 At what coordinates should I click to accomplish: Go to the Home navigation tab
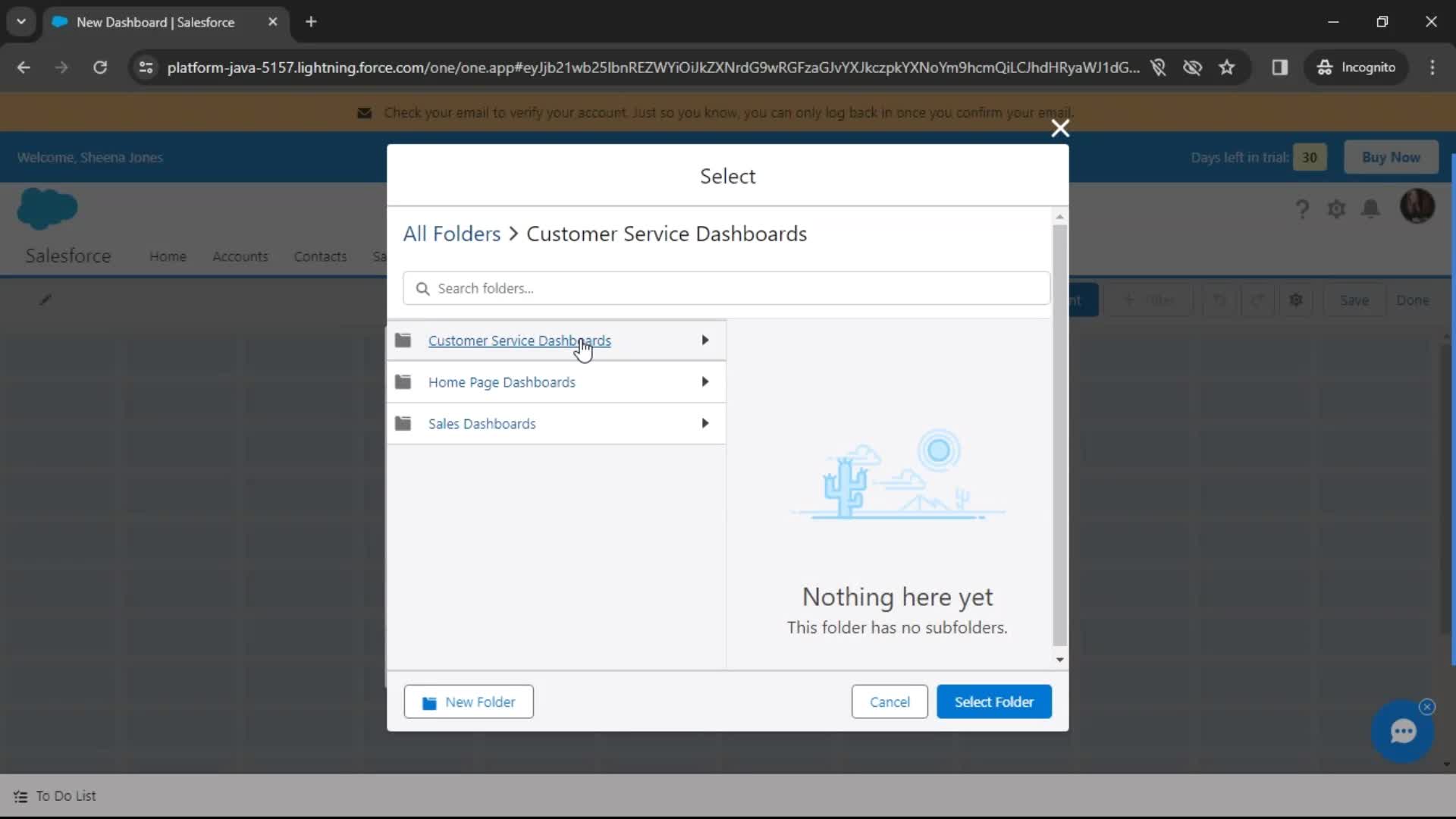pyautogui.click(x=168, y=256)
